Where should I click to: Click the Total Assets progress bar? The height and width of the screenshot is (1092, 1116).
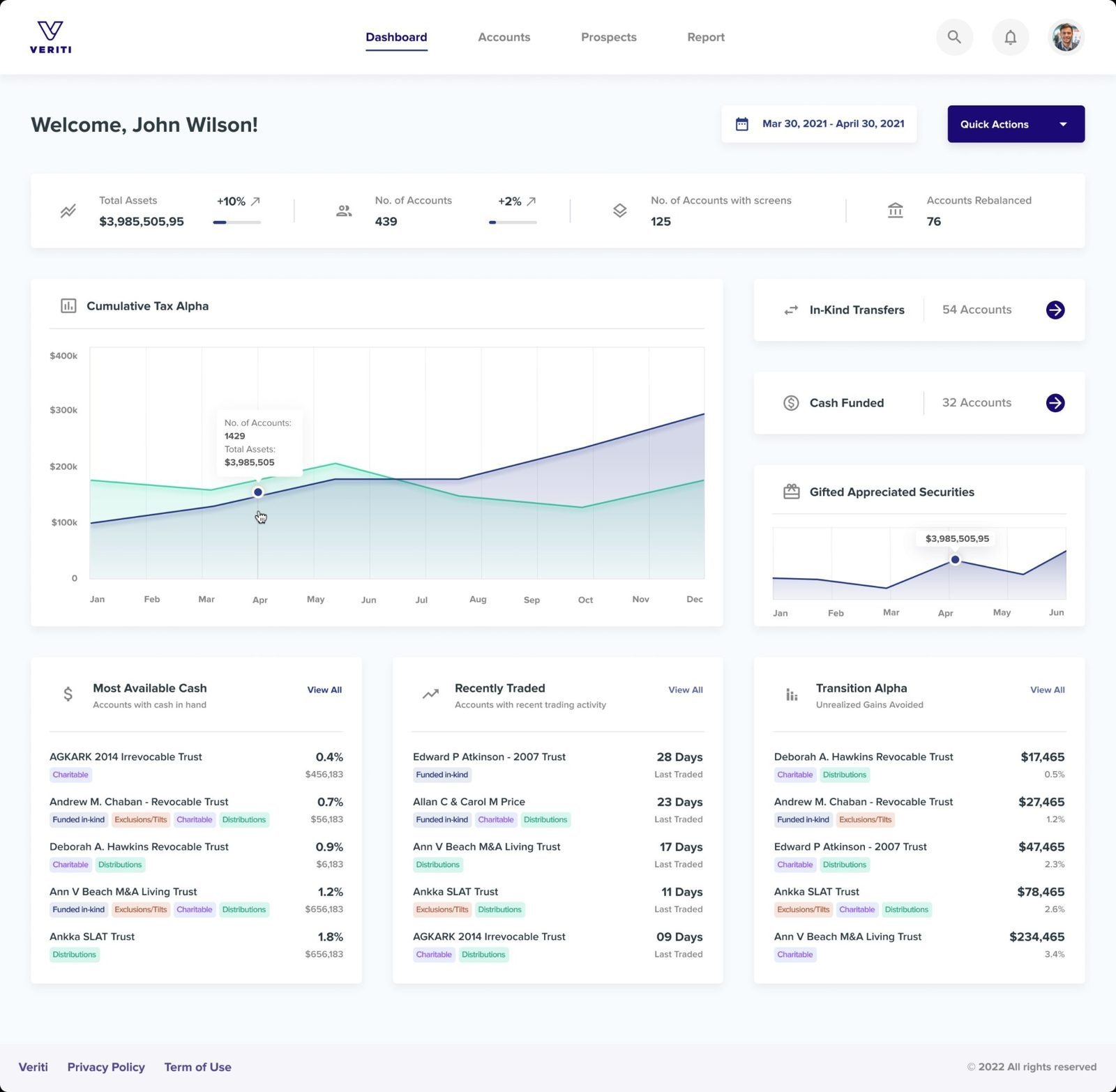236,222
